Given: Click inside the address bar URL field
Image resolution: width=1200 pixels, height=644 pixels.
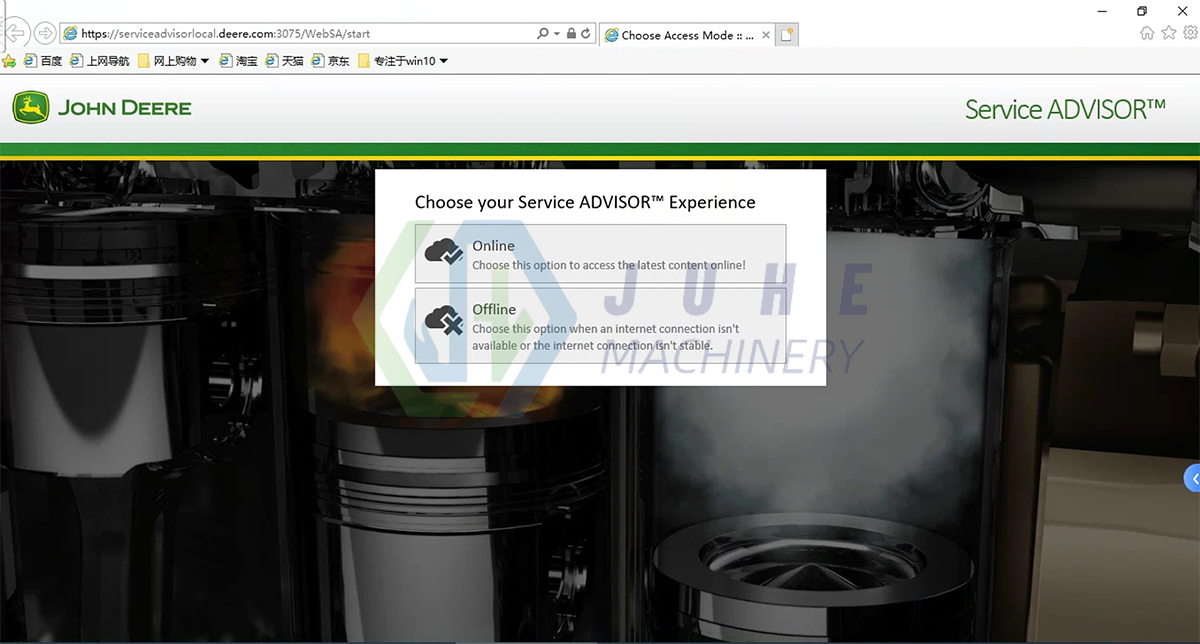Looking at the screenshot, I should click(300, 33).
